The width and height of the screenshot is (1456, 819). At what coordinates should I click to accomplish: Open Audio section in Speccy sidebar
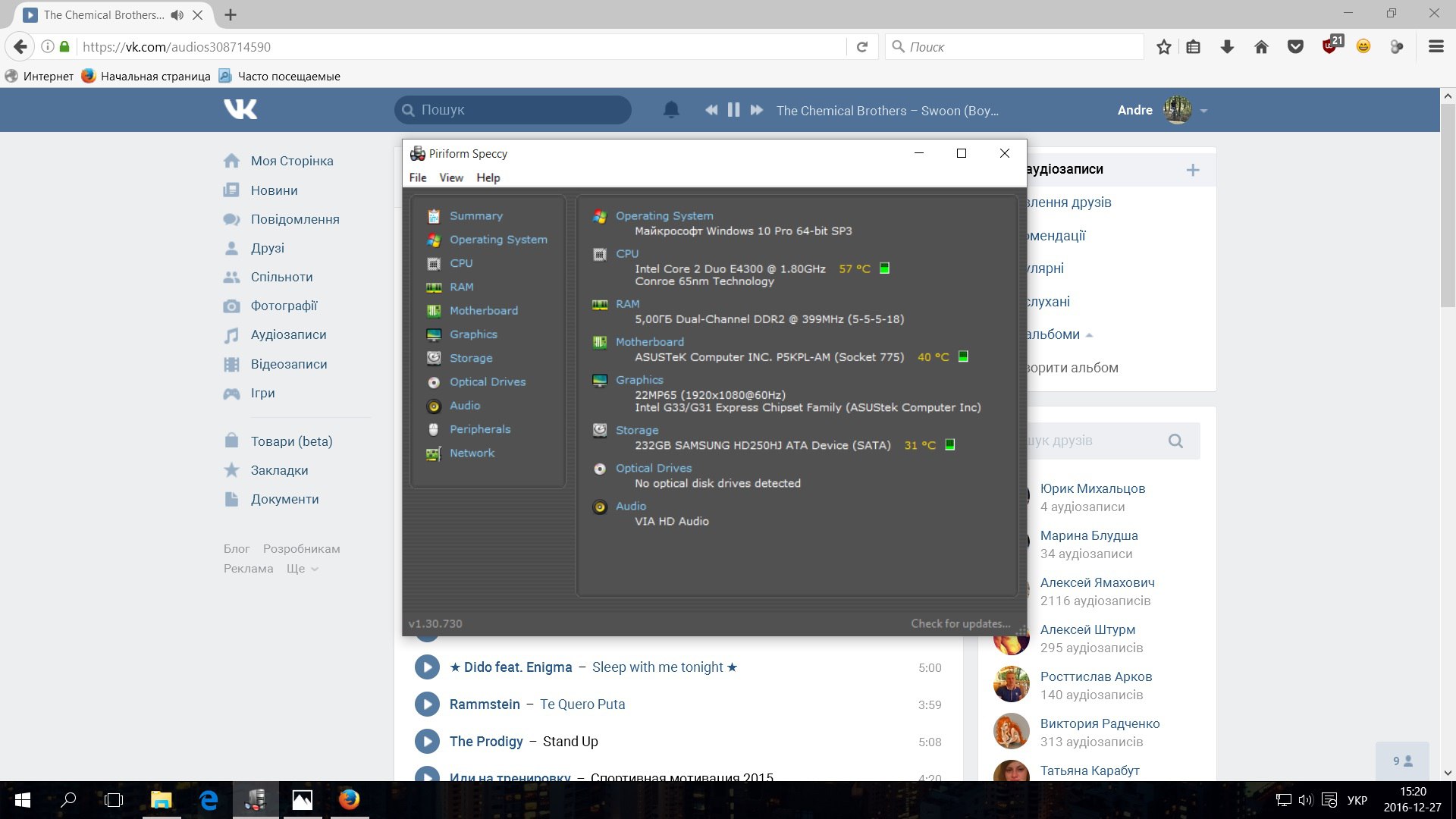click(465, 406)
